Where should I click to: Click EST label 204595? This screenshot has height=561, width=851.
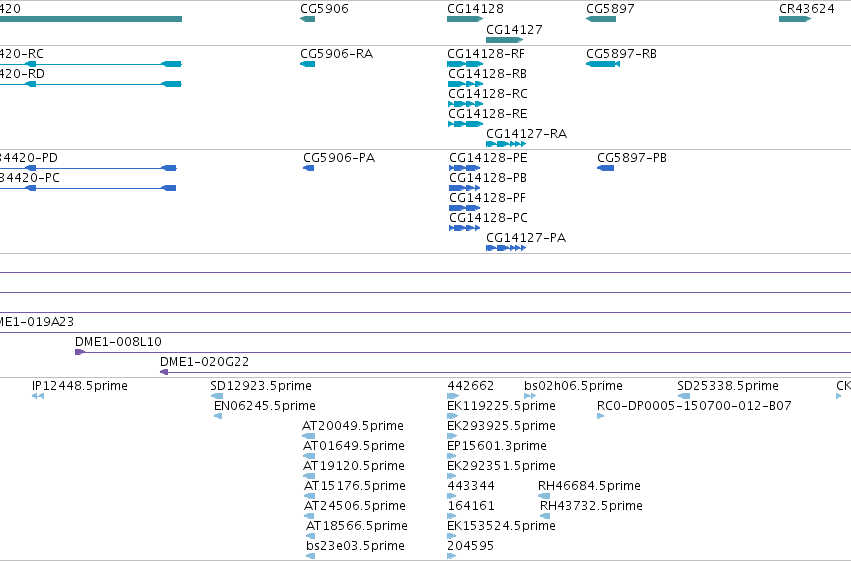pos(471,546)
